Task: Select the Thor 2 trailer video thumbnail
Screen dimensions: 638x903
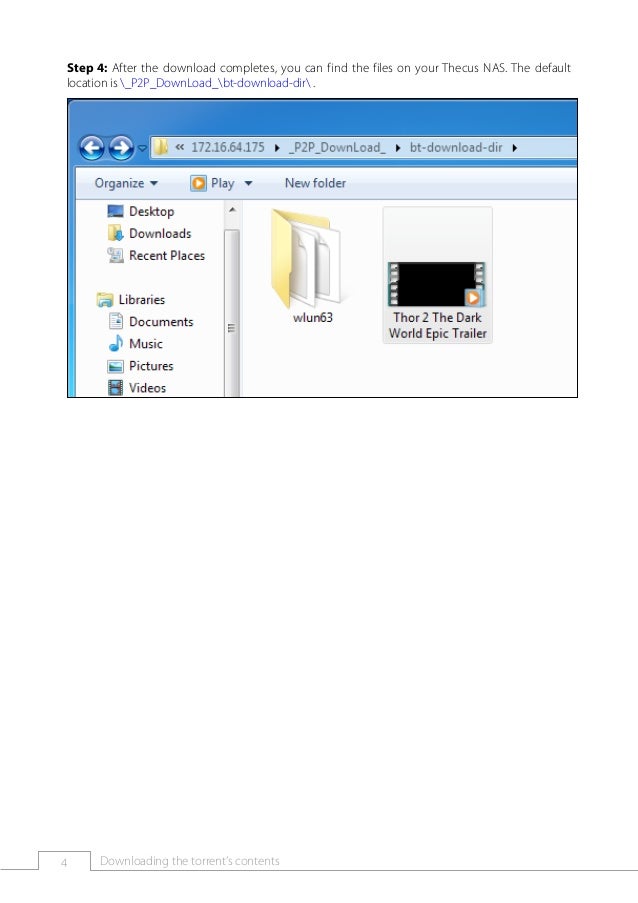Action: tap(437, 284)
